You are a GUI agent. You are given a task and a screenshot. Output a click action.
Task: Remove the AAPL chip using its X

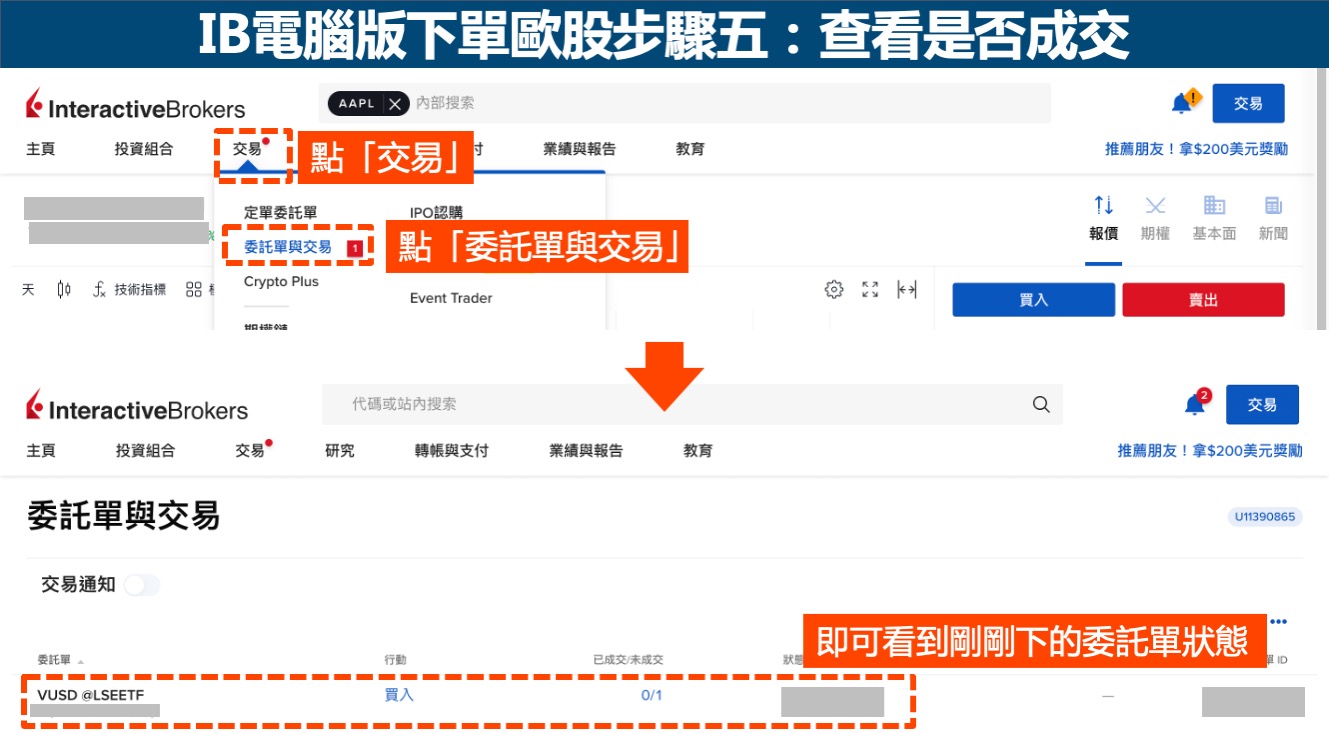click(395, 103)
